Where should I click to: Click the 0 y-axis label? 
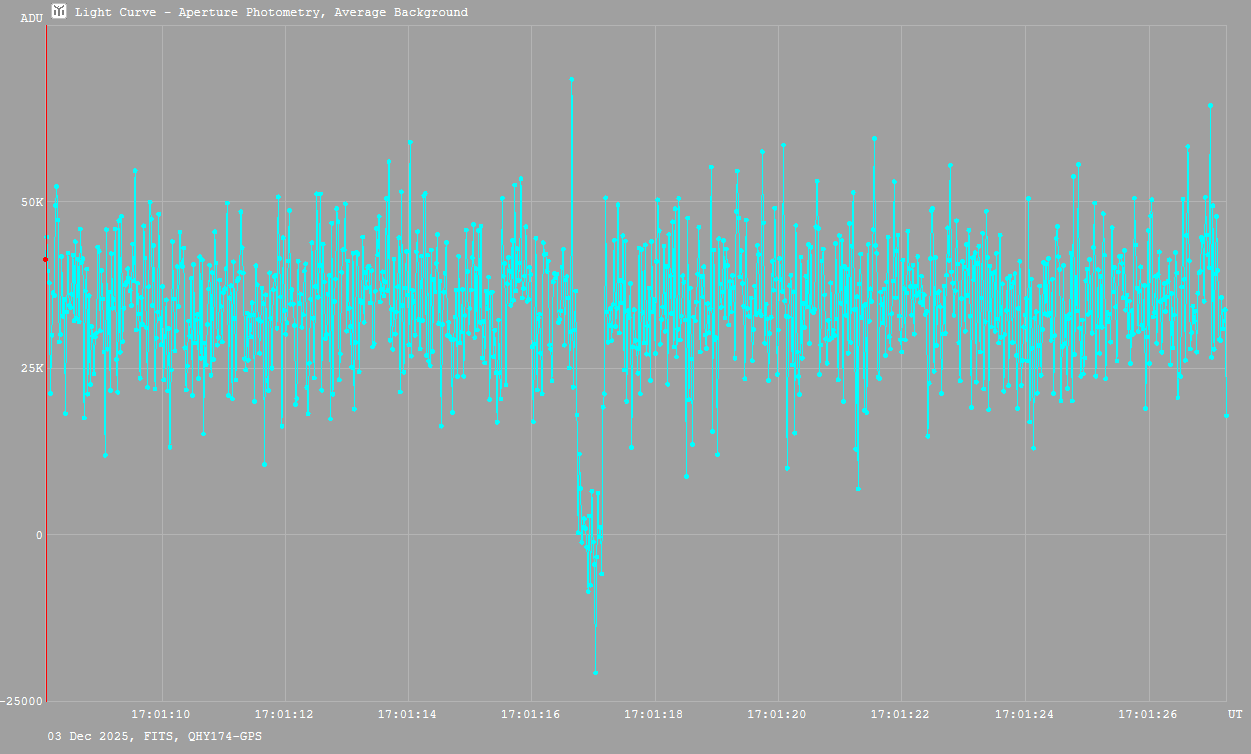[x=39, y=535]
